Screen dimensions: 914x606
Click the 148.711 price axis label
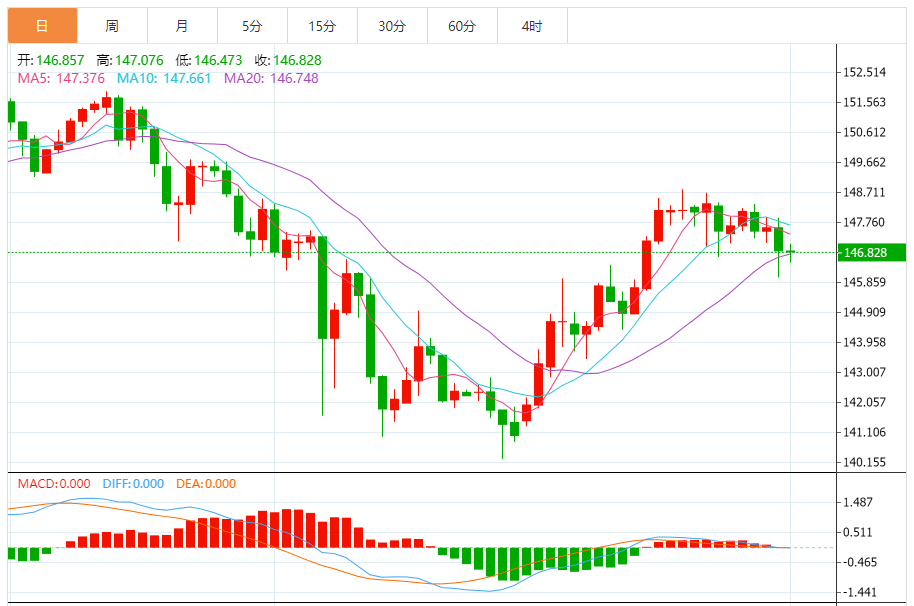[864, 192]
